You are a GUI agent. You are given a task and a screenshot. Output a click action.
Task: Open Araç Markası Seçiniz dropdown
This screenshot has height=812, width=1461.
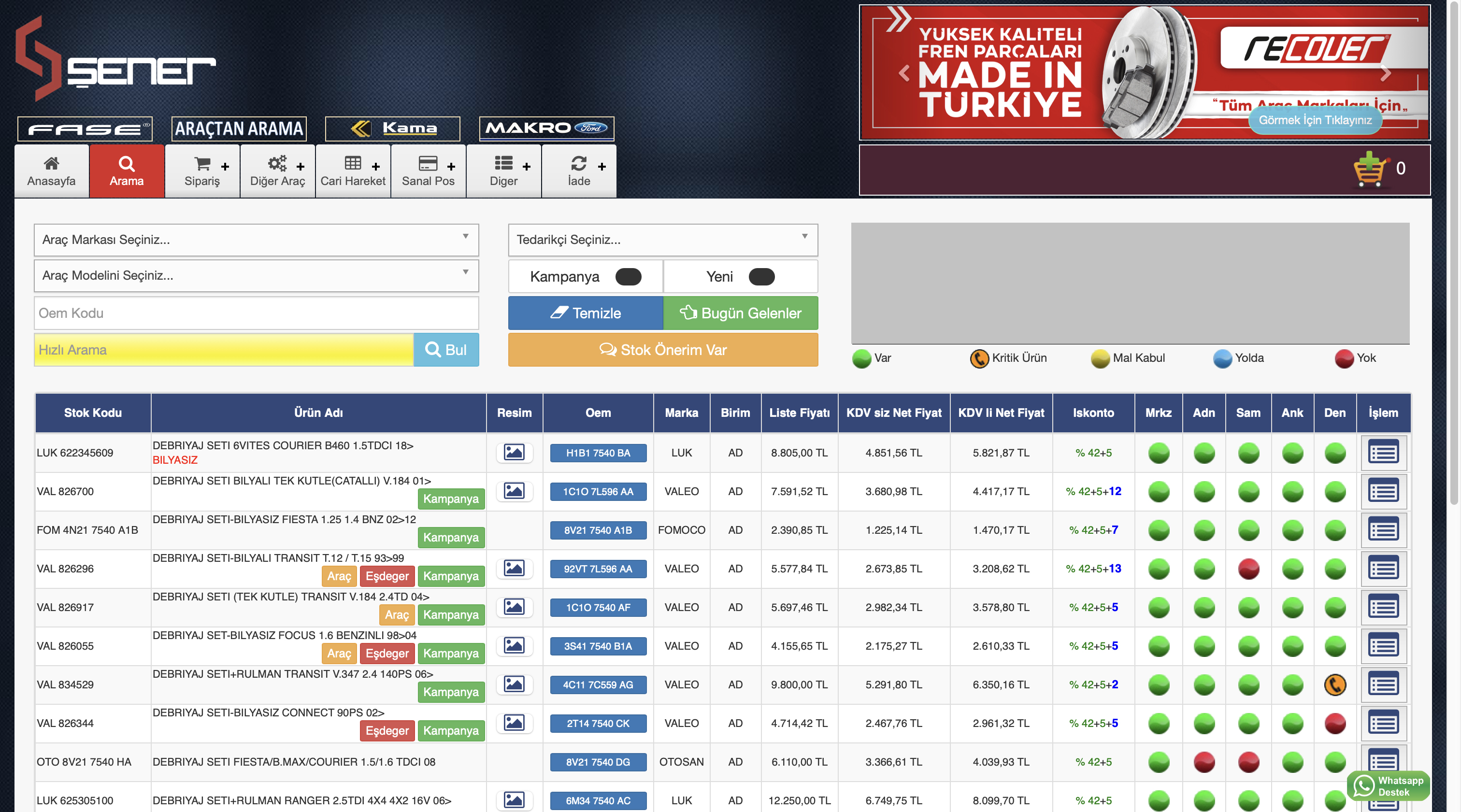pyautogui.click(x=257, y=240)
